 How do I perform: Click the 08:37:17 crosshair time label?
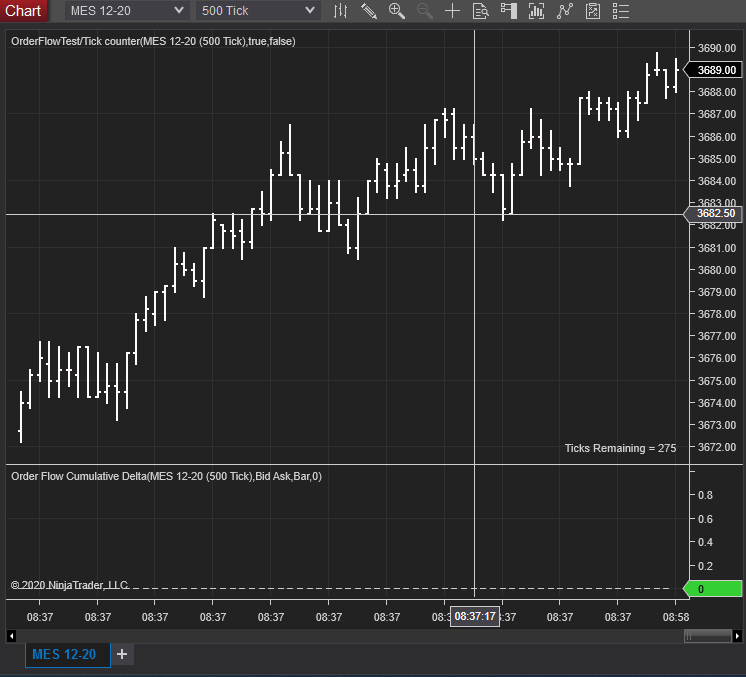click(x=475, y=617)
